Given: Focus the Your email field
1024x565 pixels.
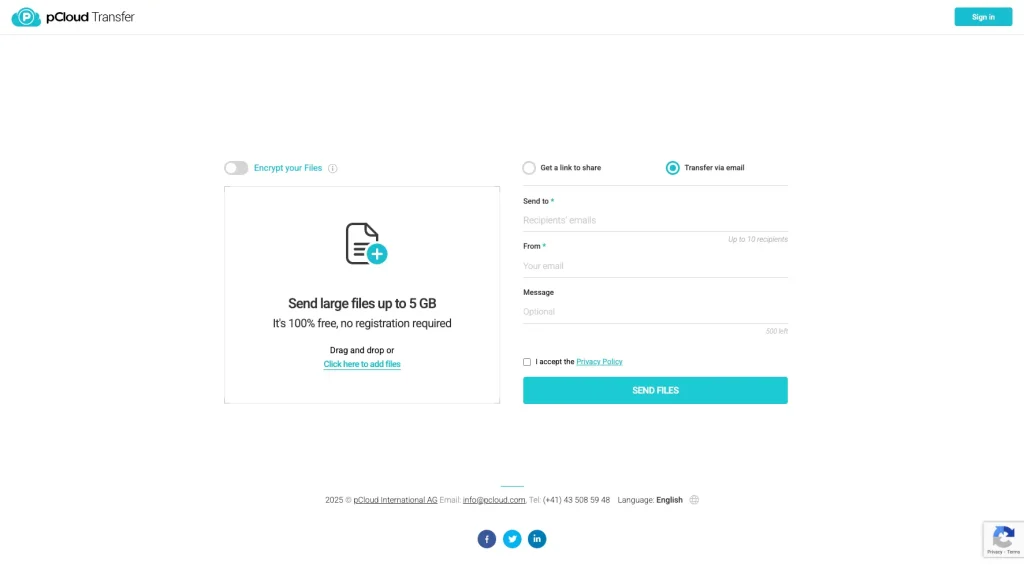Looking at the screenshot, I should pos(655,266).
